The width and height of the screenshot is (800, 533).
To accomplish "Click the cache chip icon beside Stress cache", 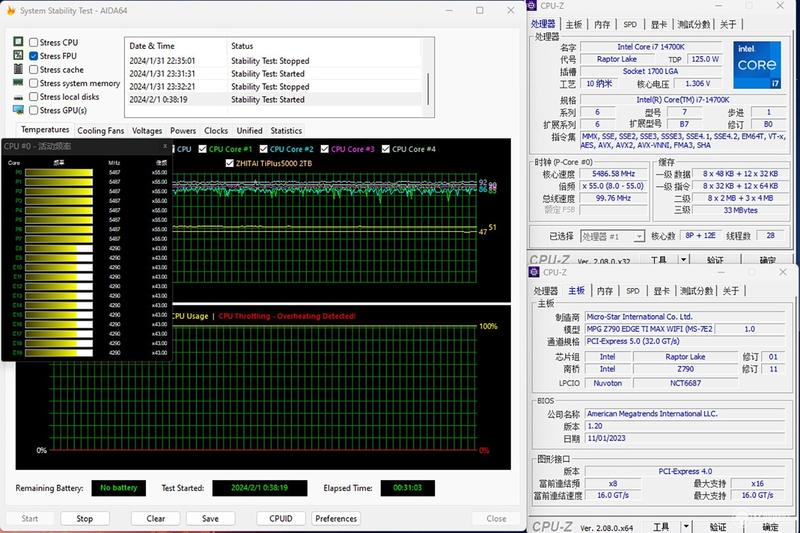I will pyautogui.click(x=18, y=69).
